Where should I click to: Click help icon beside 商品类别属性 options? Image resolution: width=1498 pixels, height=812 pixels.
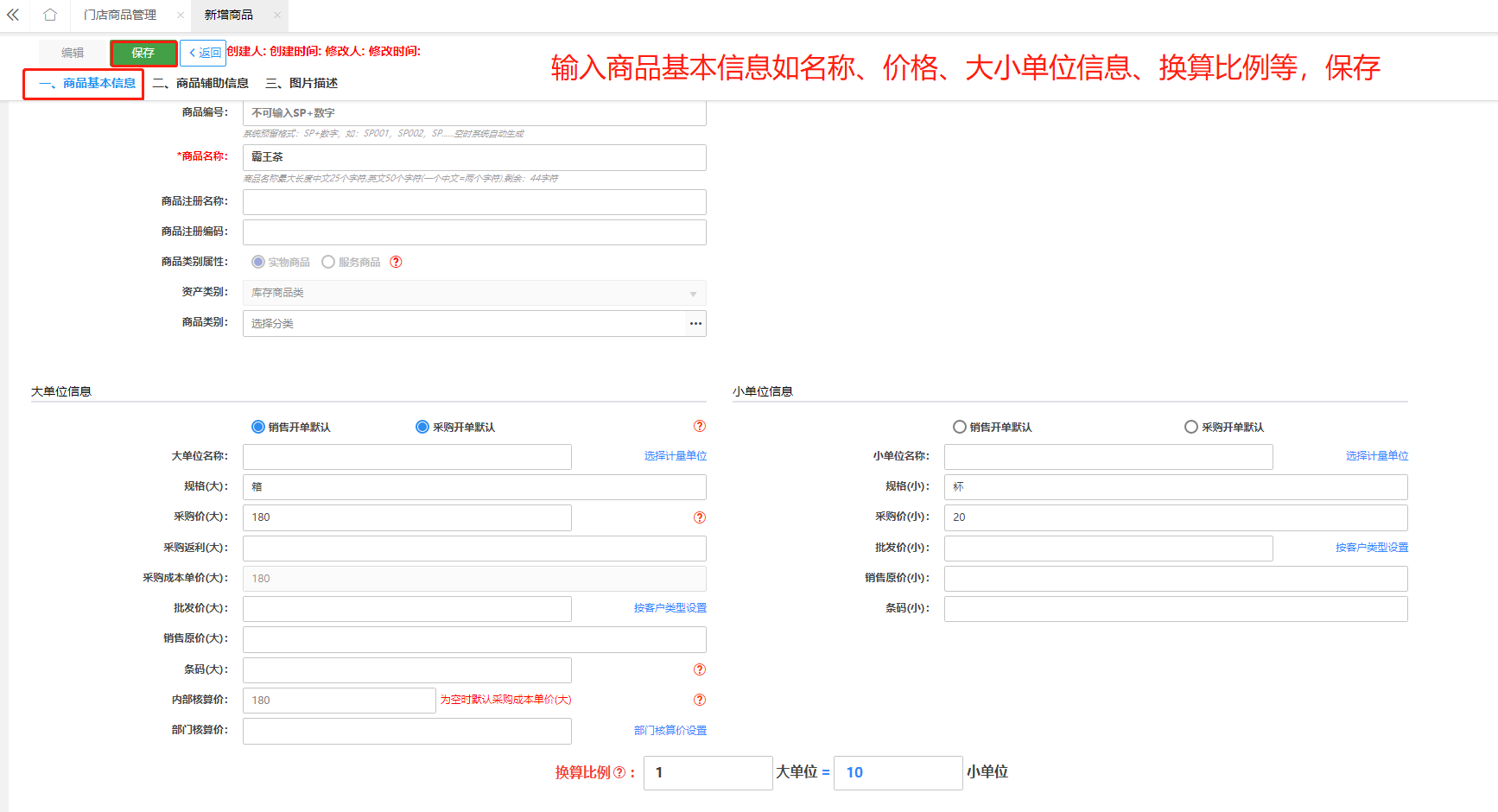coord(396,262)
